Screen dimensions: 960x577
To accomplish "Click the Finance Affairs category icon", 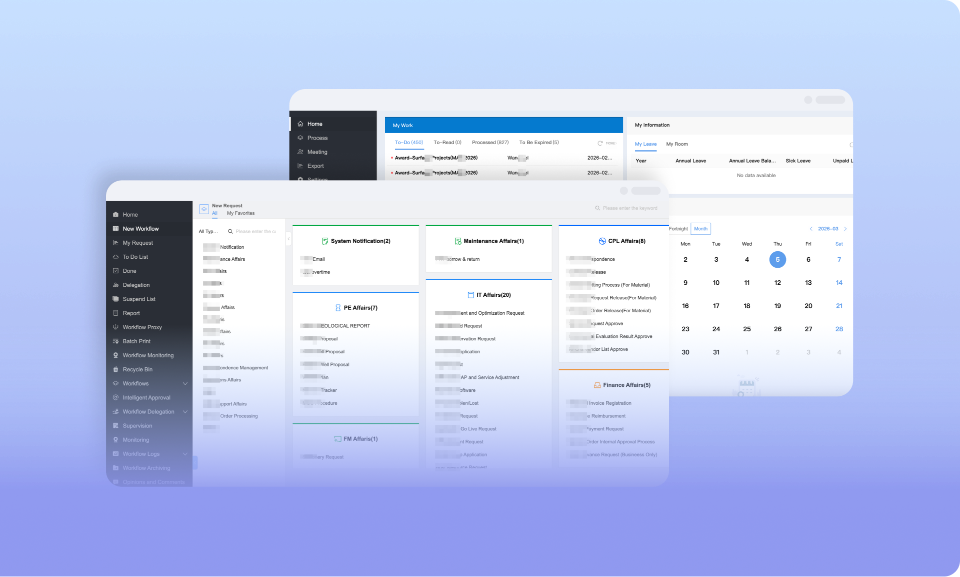I will point(596,385).
